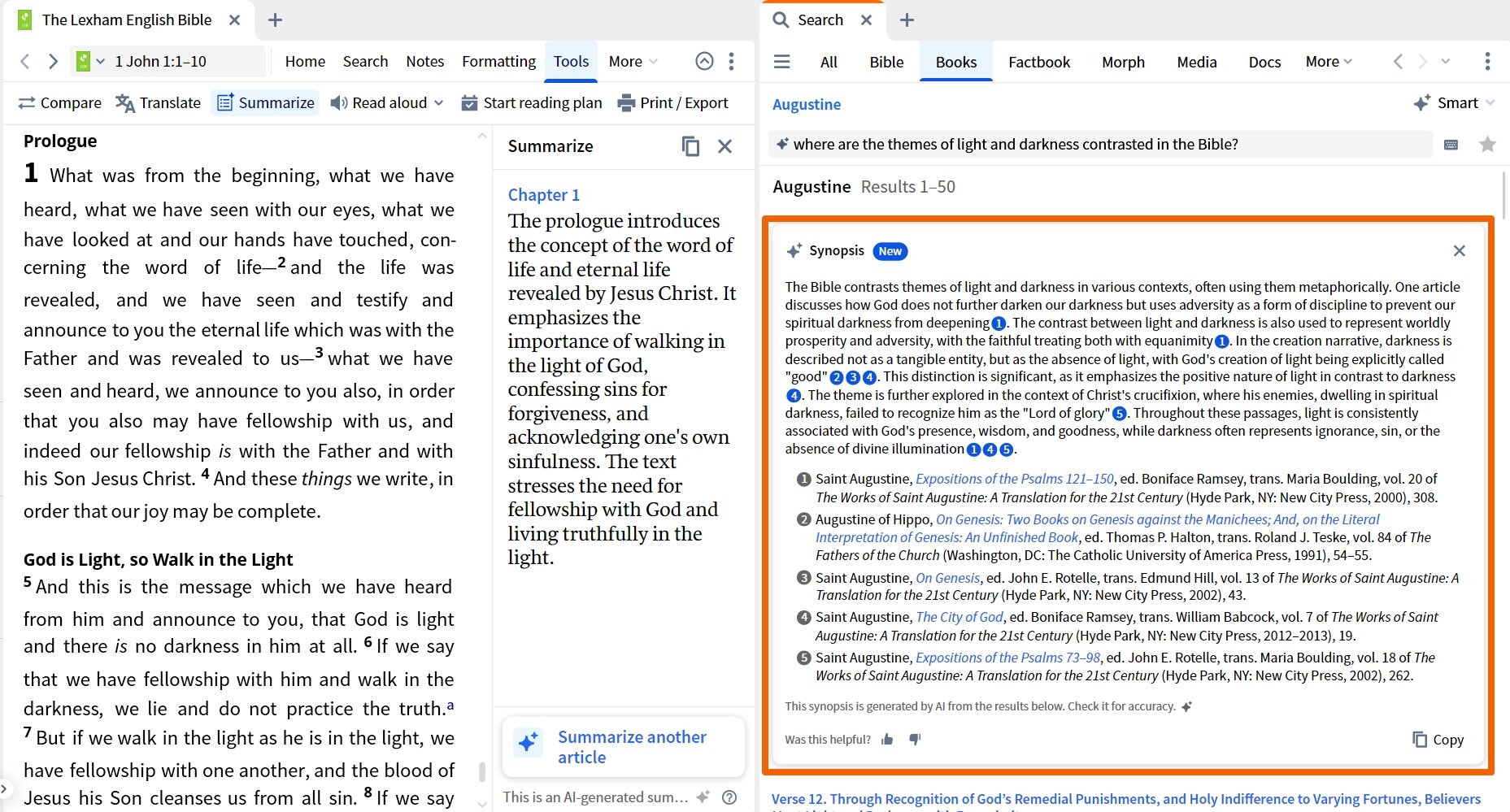Go forward in Bible navigation history
1510x812 pixels.
click(53, 61)
